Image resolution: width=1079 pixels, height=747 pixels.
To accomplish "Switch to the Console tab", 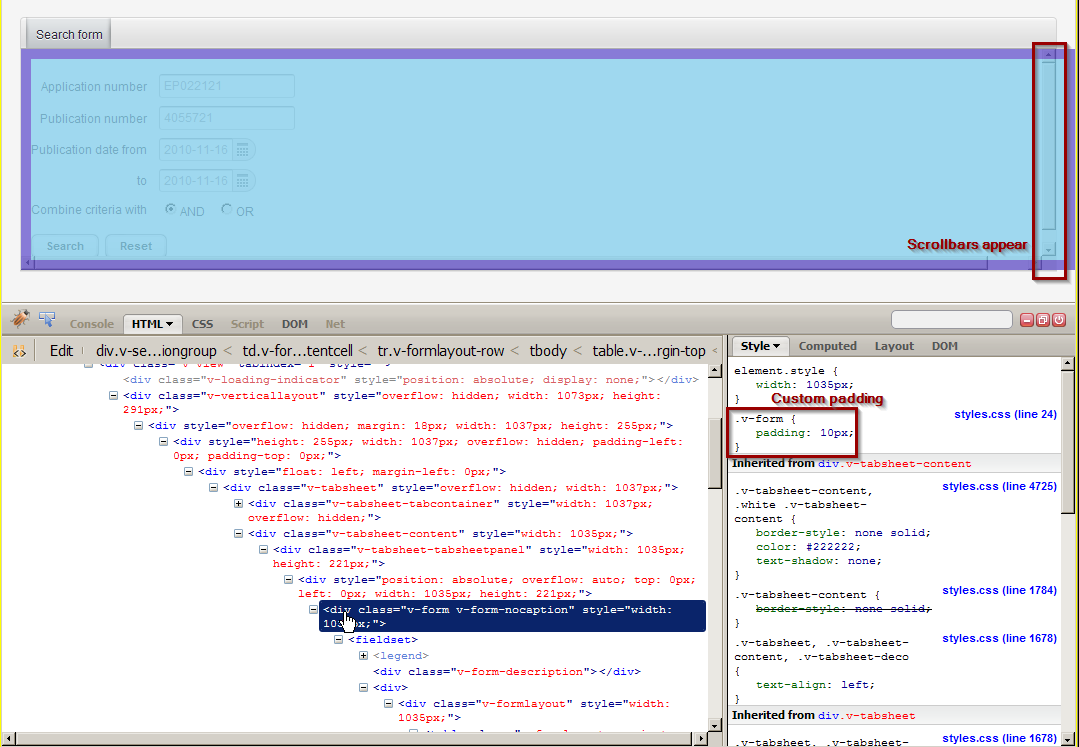I will (92, 324).
